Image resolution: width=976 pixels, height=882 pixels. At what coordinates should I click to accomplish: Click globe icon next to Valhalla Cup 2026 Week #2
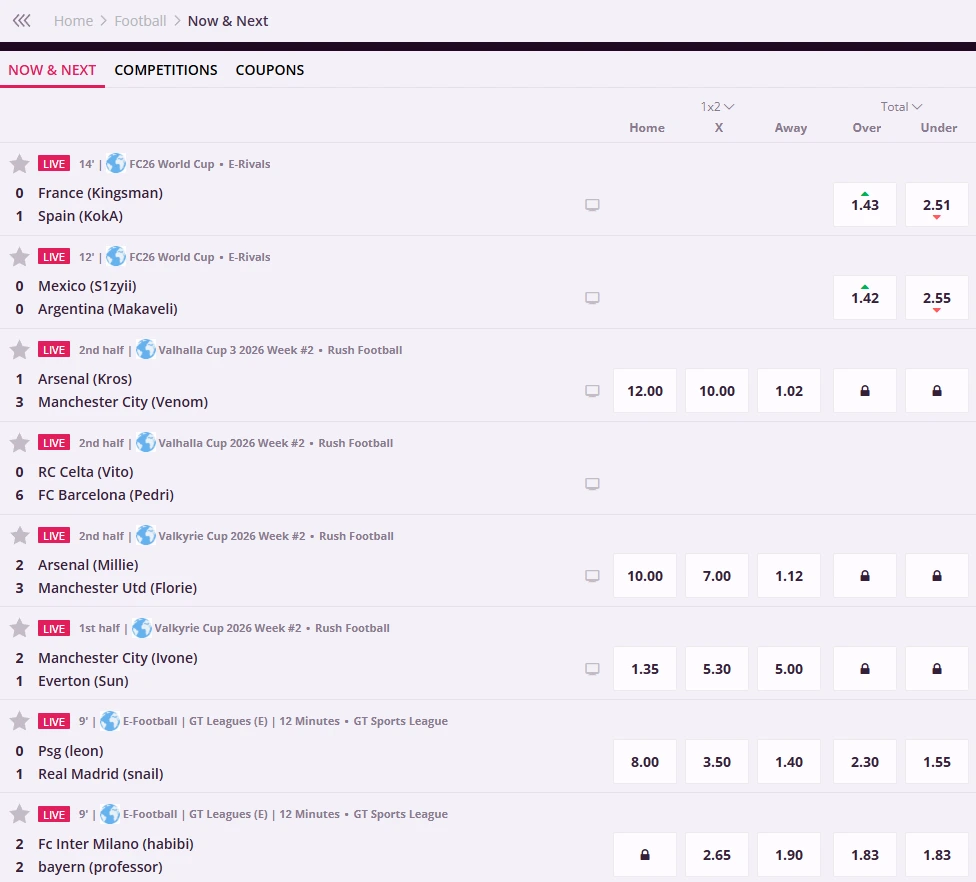point(146,442)
